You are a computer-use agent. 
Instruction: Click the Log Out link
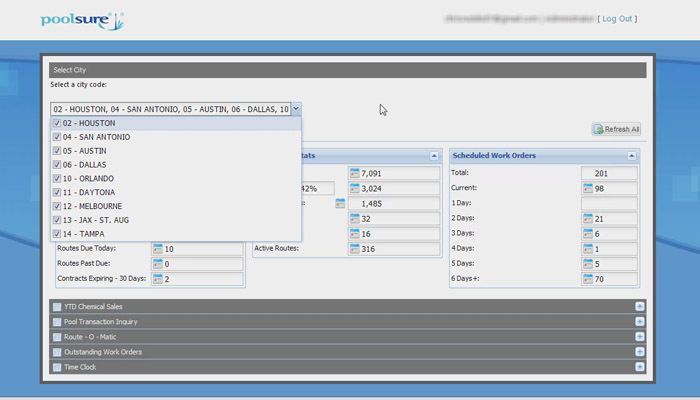(x=617, y=19)
